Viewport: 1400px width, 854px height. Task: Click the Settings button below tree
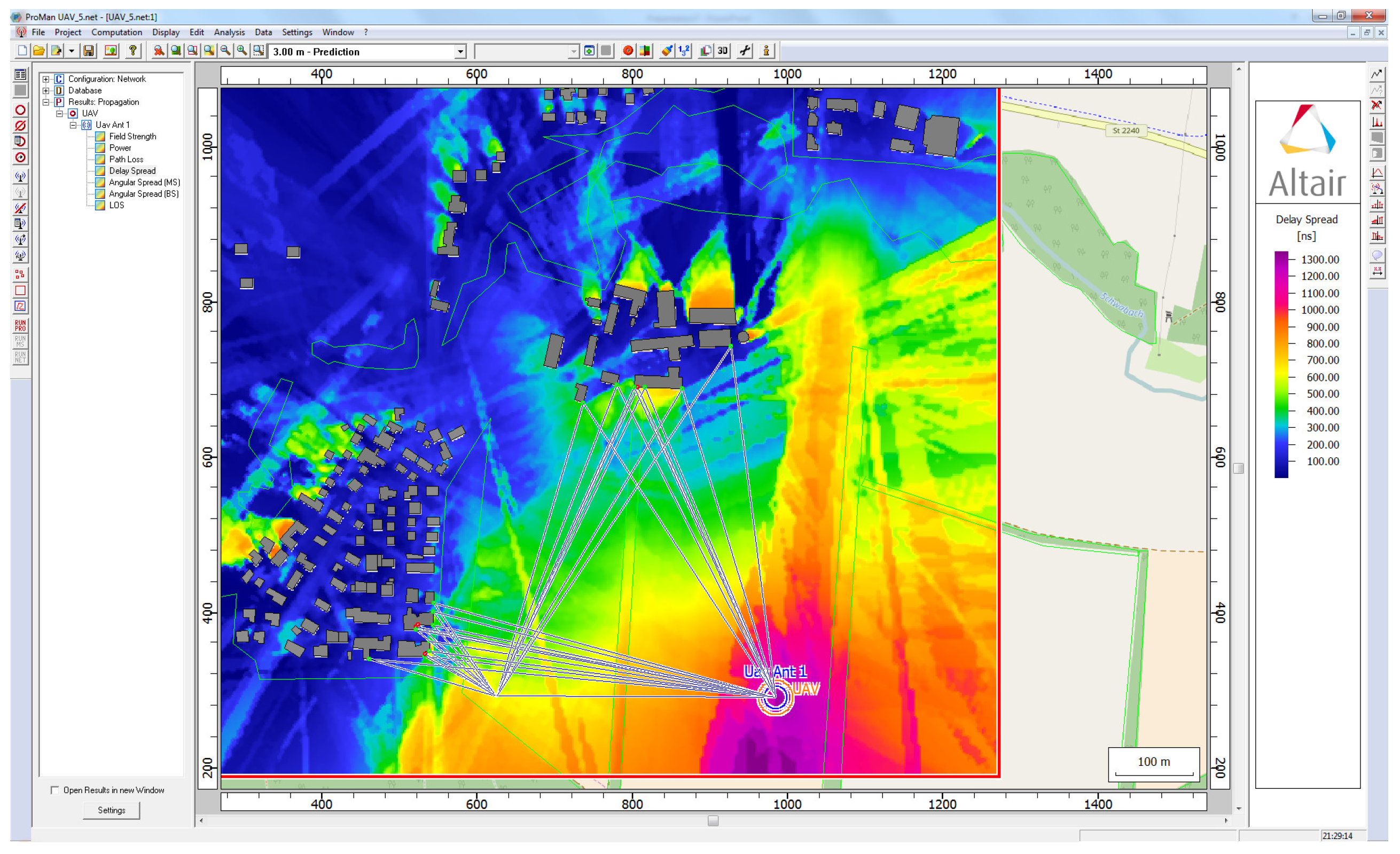tap(111, 810)
